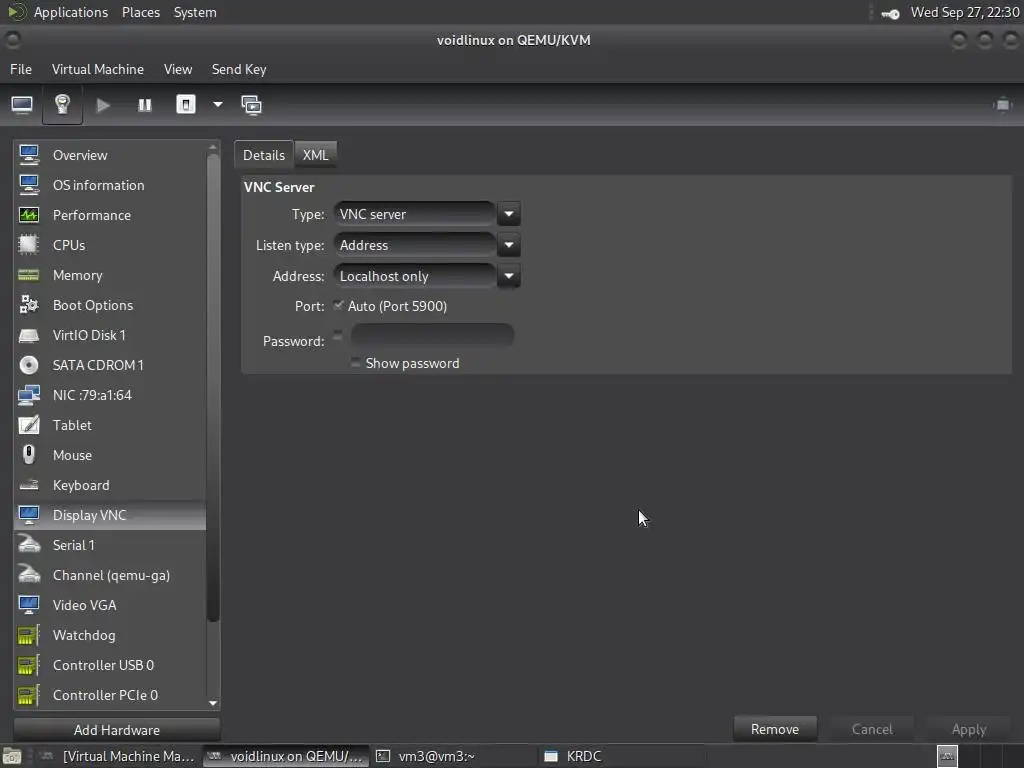The image size is (1024, 768).
Task: Open the Virtual Machine menu
Action: 98,69
